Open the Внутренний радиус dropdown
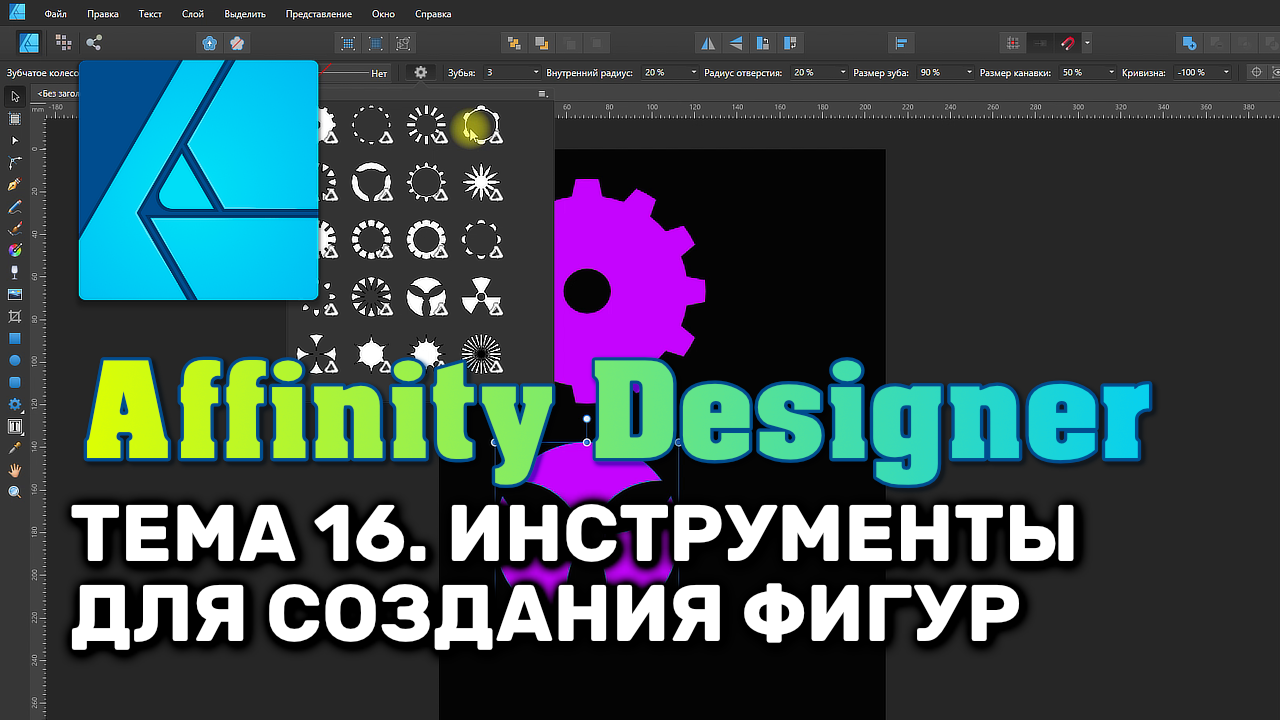This screenshot has height=720, width=1280. pos(693,73)
